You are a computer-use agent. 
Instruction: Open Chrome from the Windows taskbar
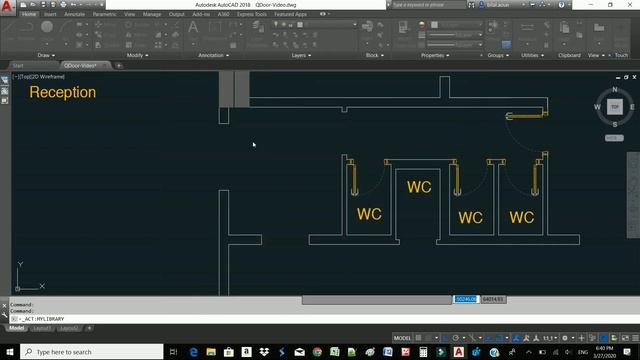tap(317, 352)
